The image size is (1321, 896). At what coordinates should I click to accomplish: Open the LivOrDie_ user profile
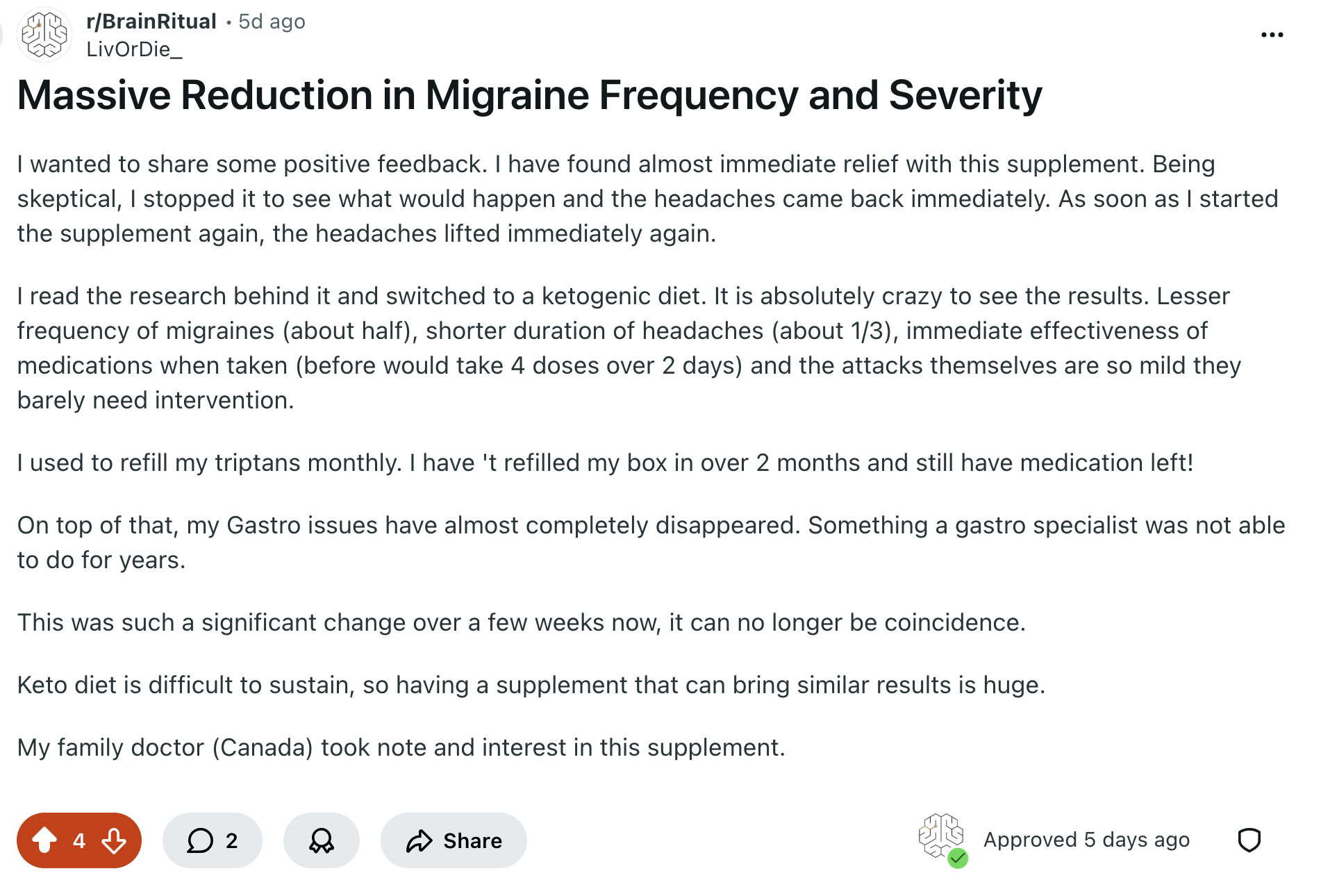click(x=134, y=49)
